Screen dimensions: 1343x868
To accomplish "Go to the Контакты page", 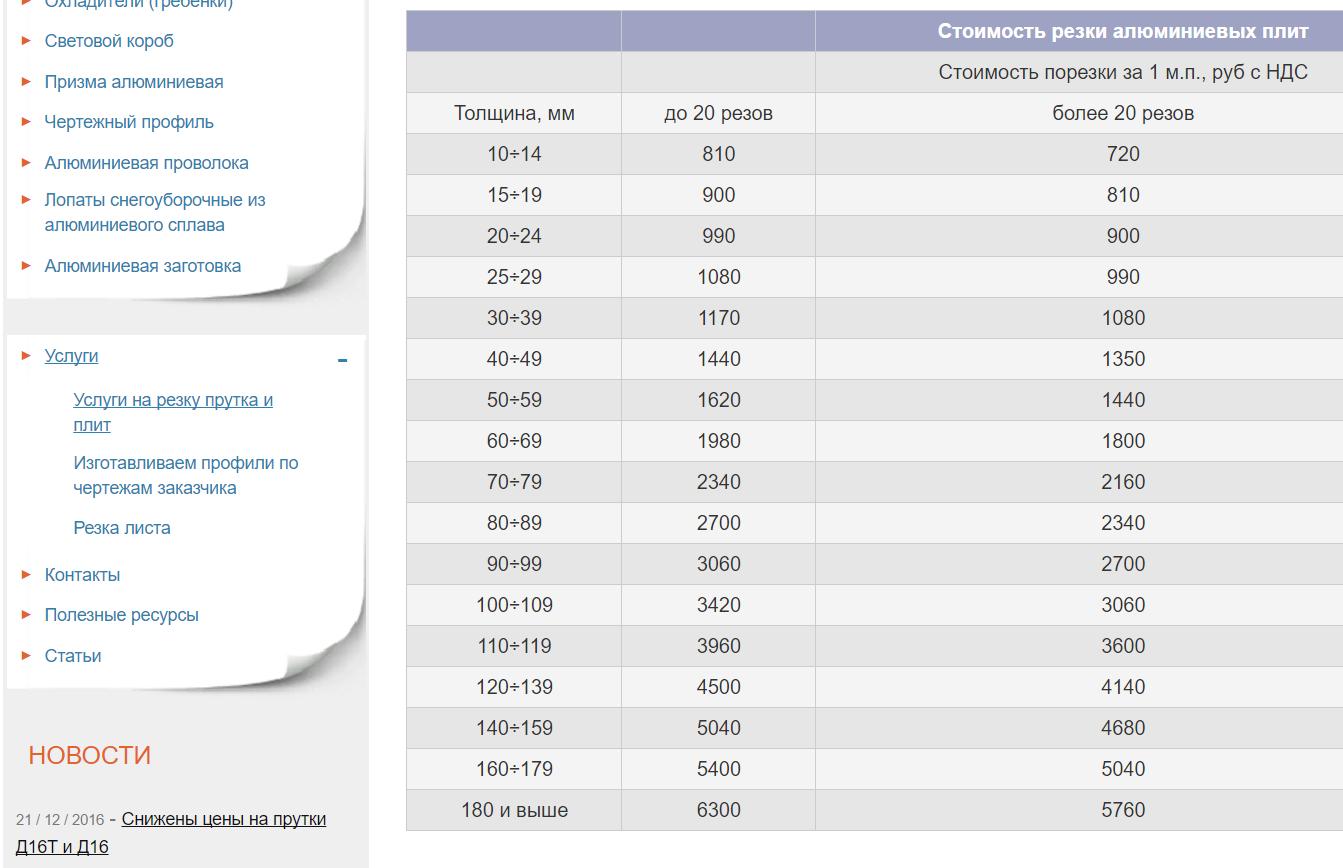I will coord(82,575).
